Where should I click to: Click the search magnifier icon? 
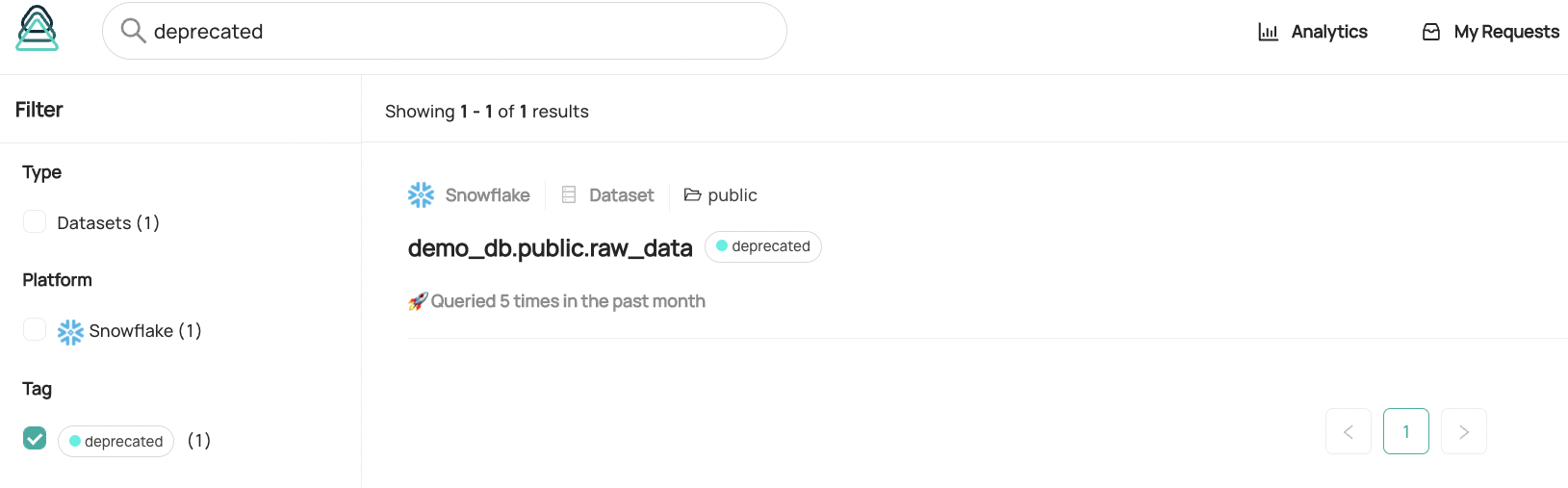(x=133, y=31)
